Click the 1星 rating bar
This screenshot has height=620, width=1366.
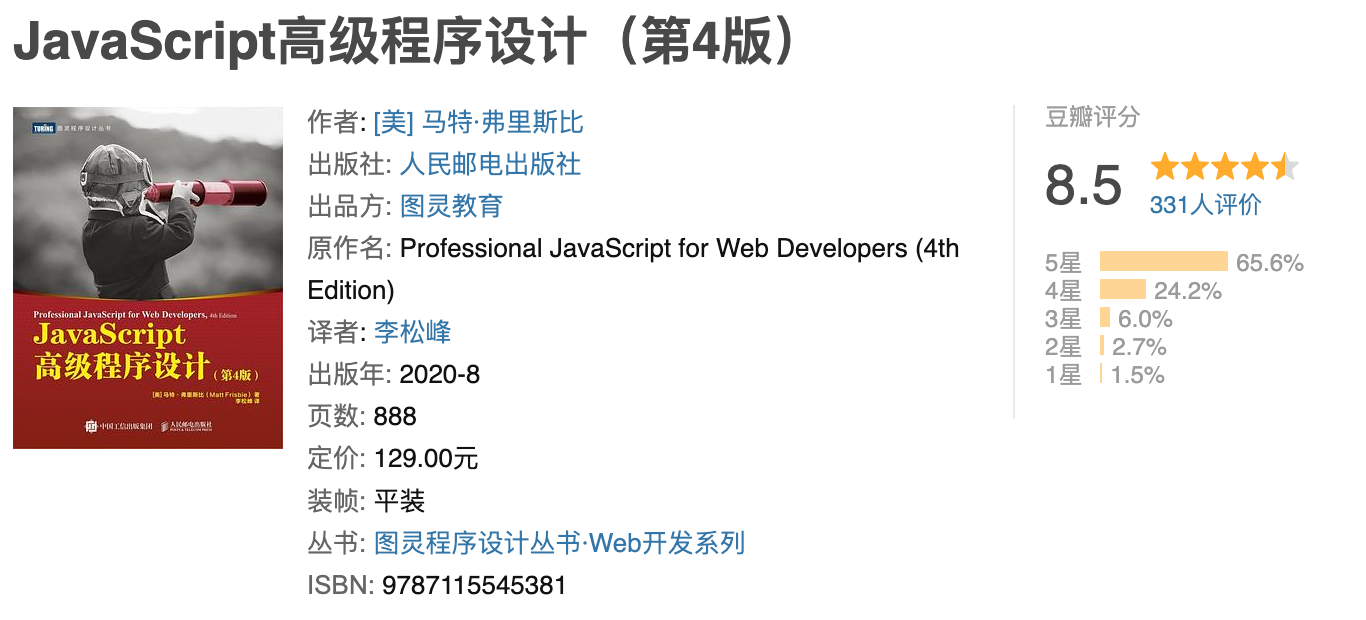coord(1101,374)
